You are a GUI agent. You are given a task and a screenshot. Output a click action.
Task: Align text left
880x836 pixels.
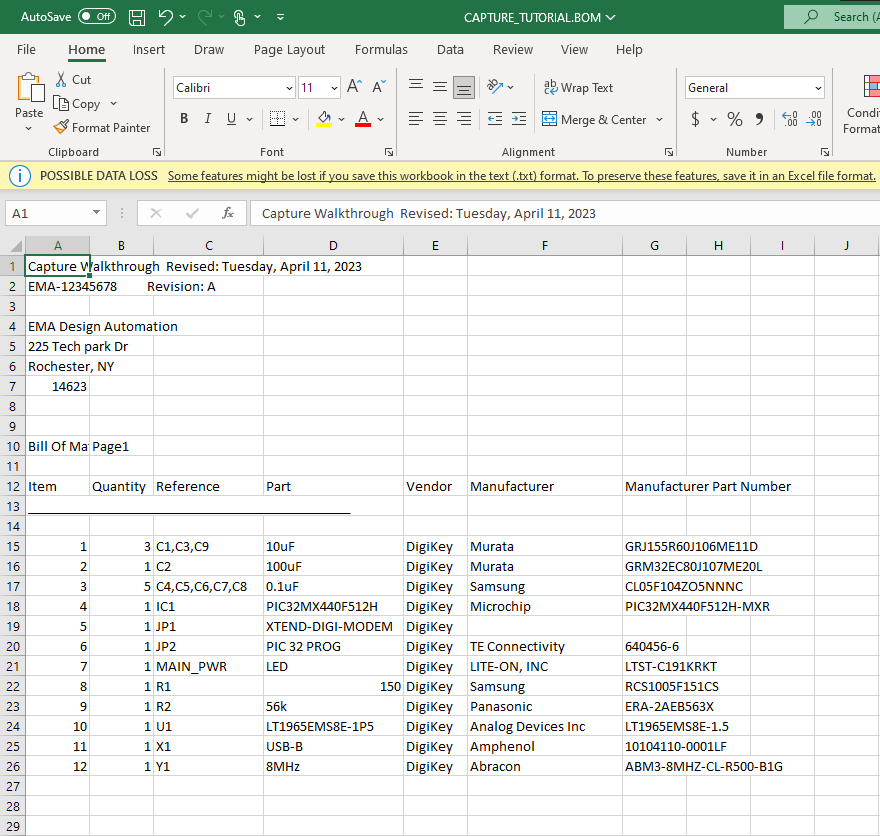[x=416, y=119]
